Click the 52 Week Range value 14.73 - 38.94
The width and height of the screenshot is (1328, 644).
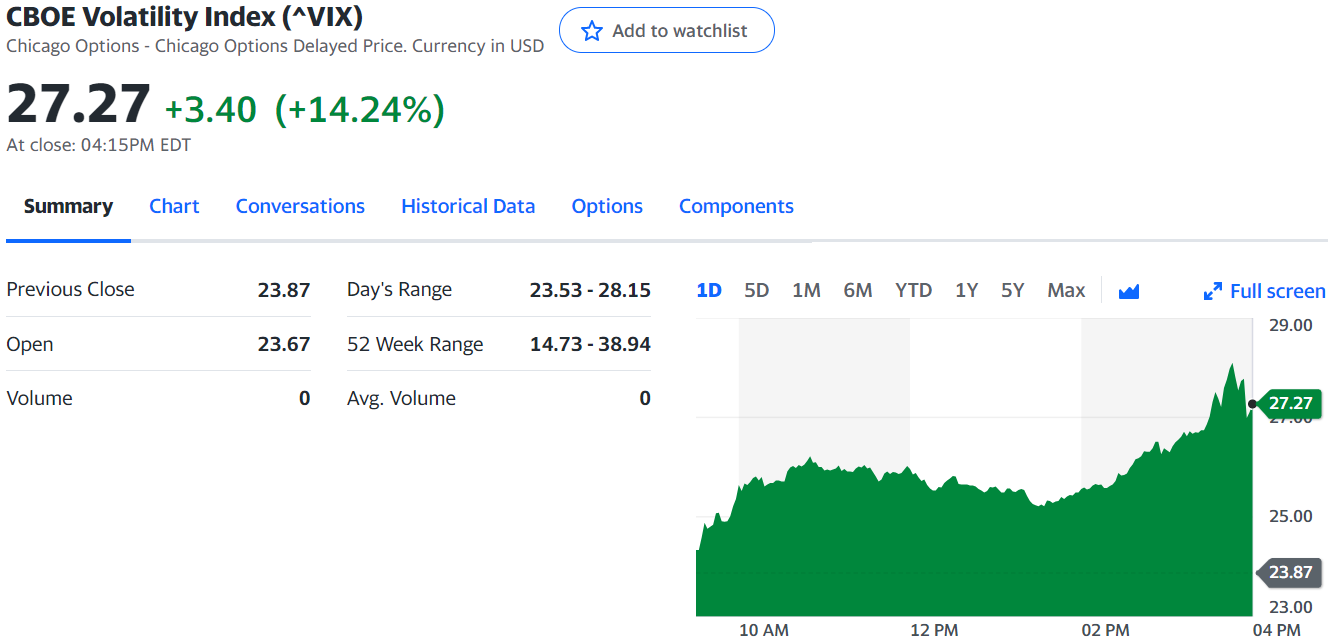590,344
